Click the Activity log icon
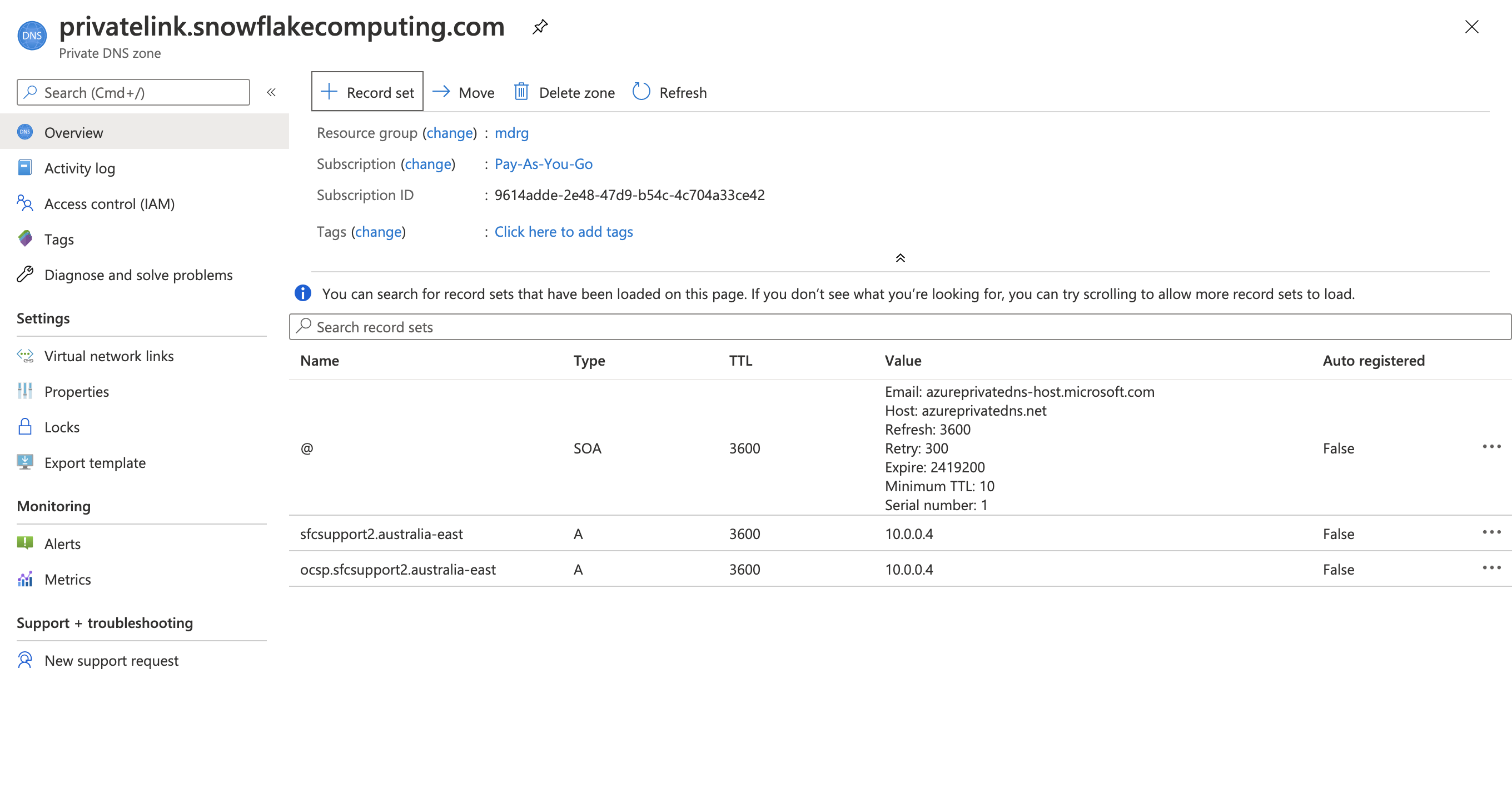 coord(26,167)
